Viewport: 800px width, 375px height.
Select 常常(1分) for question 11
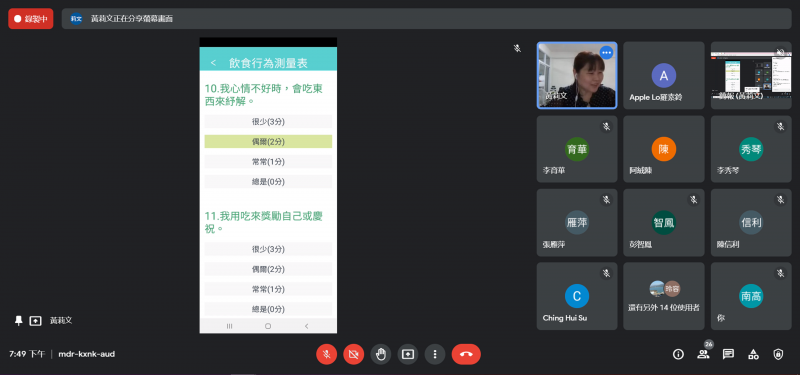point(268,289)
